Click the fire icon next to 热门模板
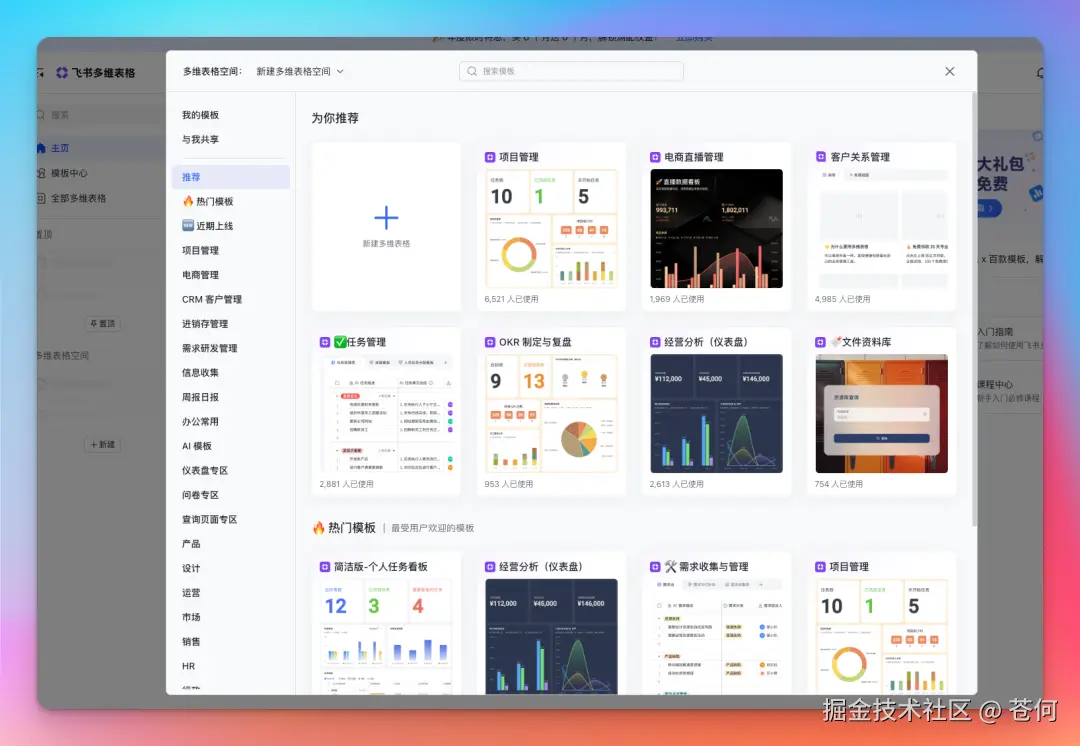This screenshot has width=1080, height=746. (189, 201)
